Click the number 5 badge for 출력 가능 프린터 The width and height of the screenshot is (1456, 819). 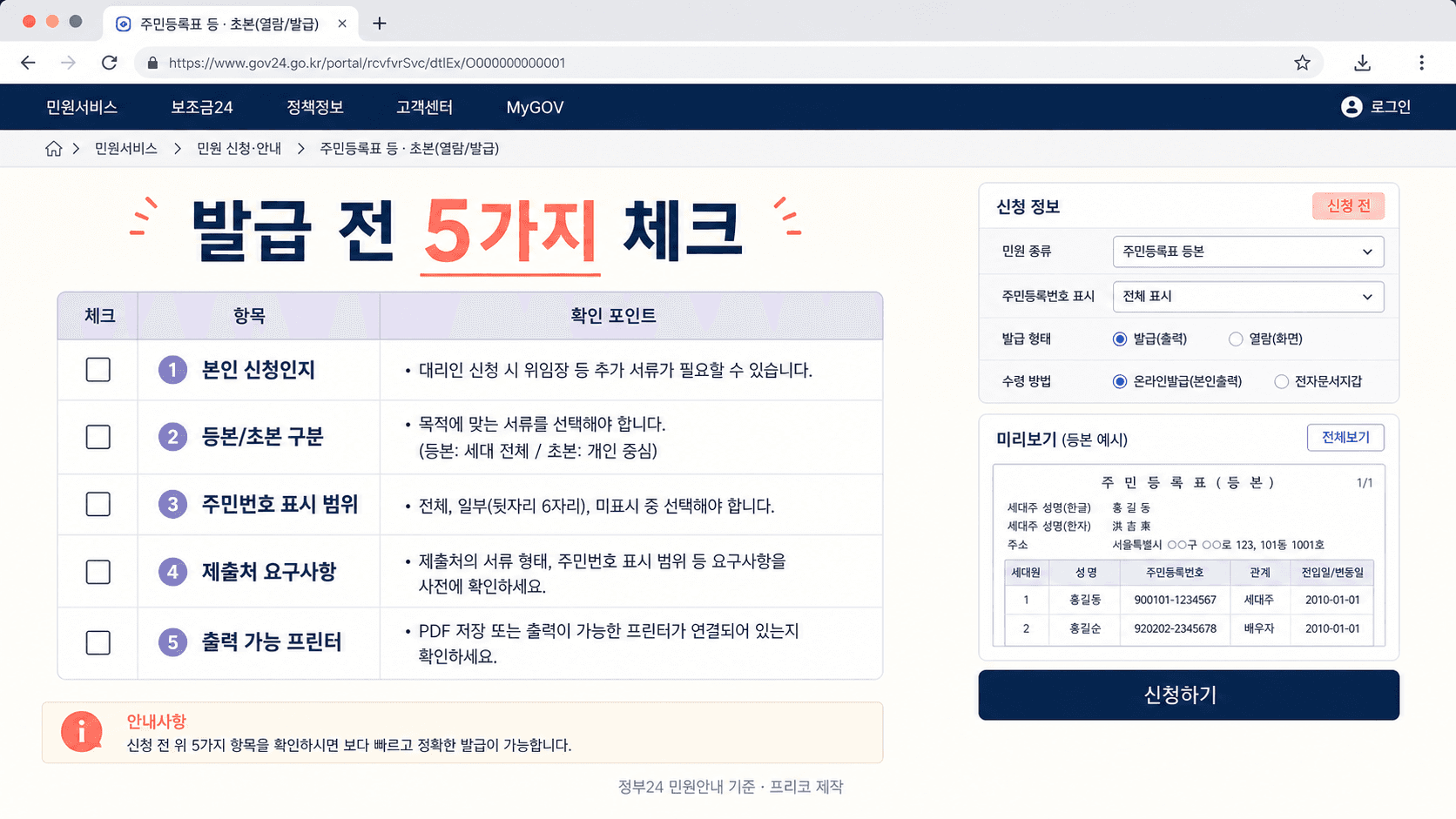click(x=172, y=642)
